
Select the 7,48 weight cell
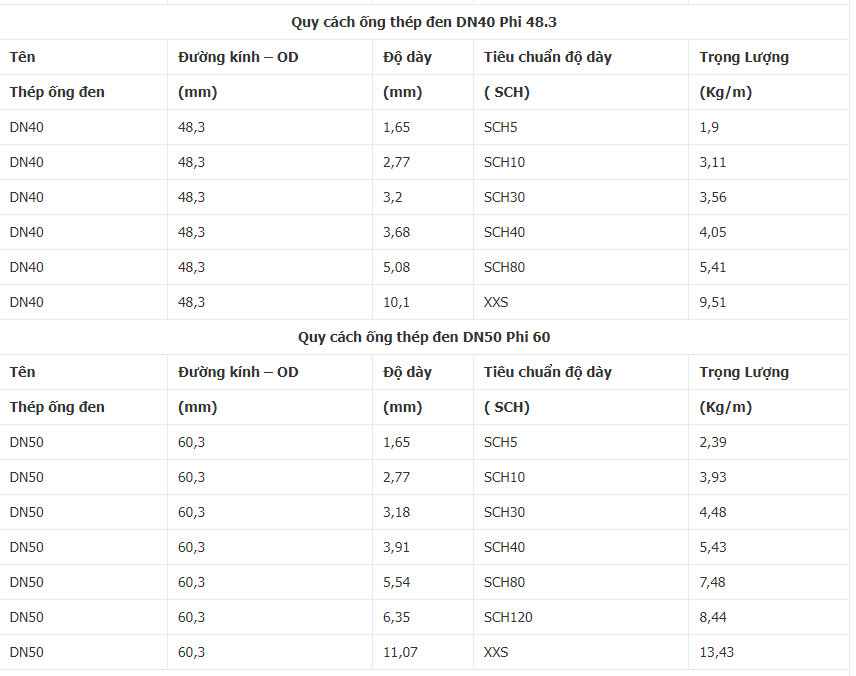point(712,582)
